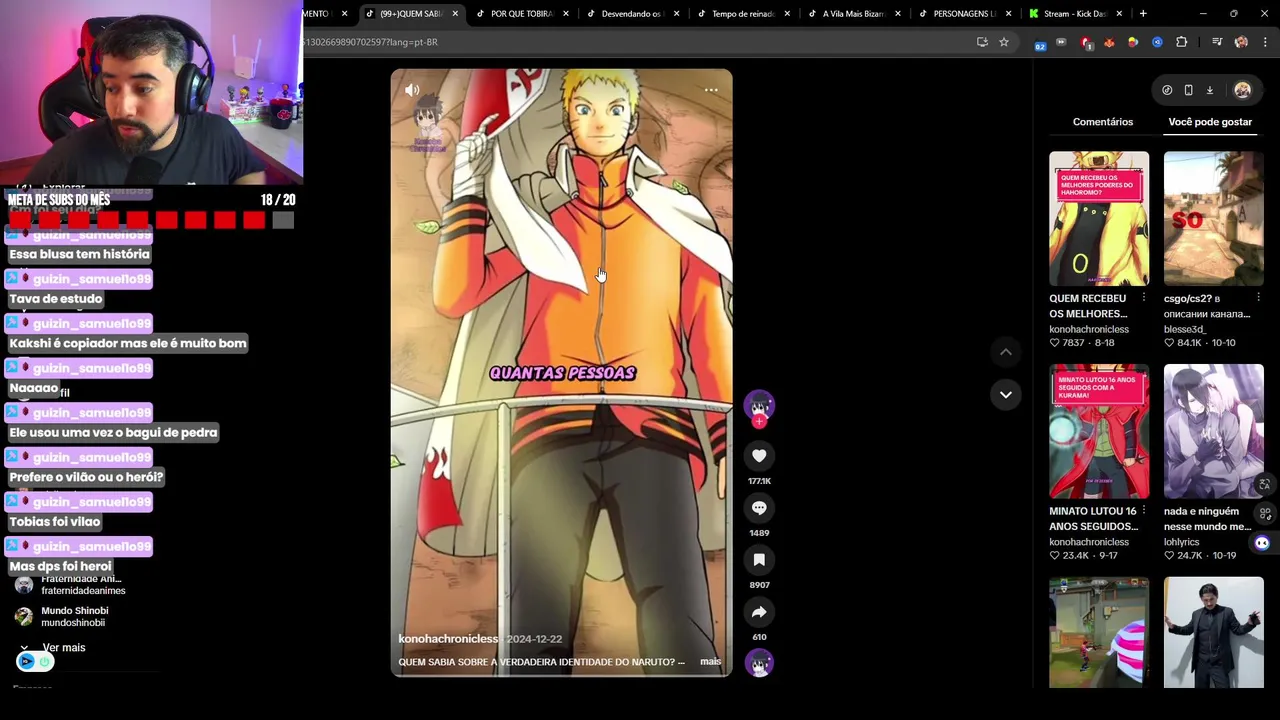Open the QUEM RECEBEU OS MELHORES video title

point(1088,306)
